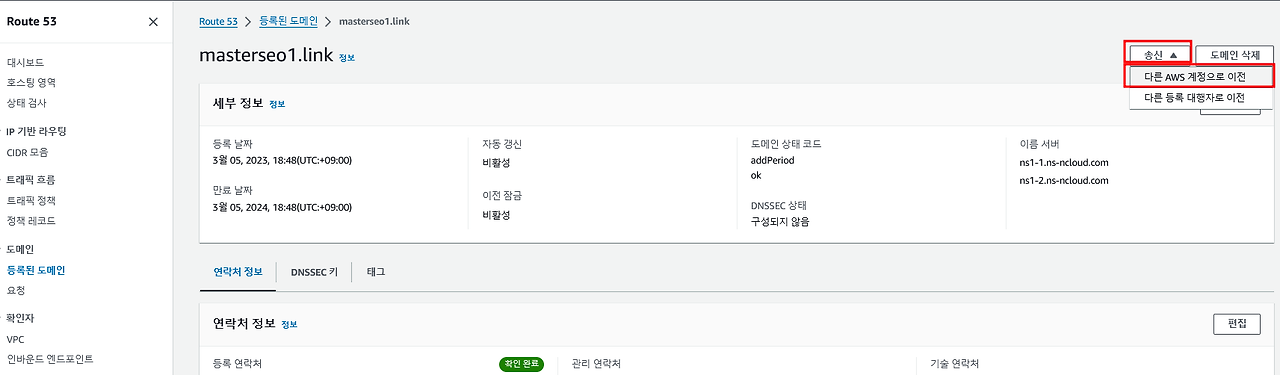Close the Route 53 navigation panel

pyautogui.click(x=152, y=21)
